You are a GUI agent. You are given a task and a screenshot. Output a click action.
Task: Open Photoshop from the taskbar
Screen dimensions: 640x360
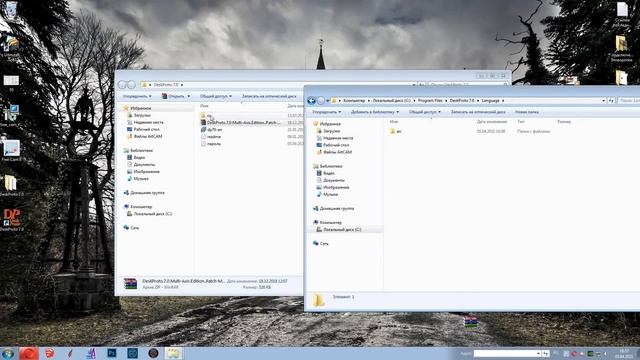(x=112, y=353)
